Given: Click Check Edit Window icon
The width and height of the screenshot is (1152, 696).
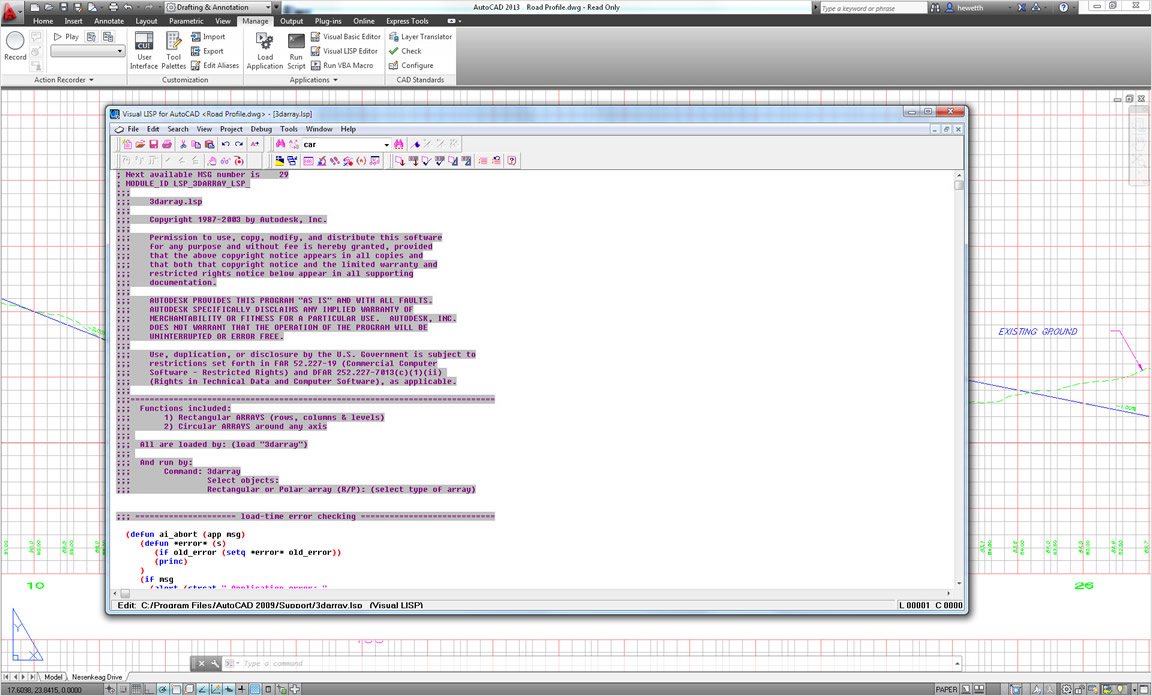Looking at the screenshot, I should tap(426, 160).
